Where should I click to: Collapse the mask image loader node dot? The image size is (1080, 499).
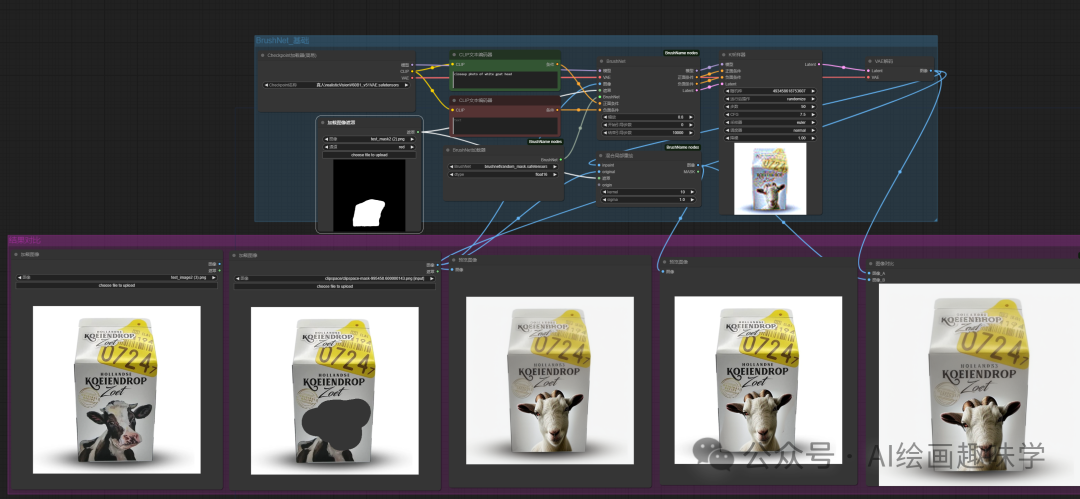tap(322, 122)
